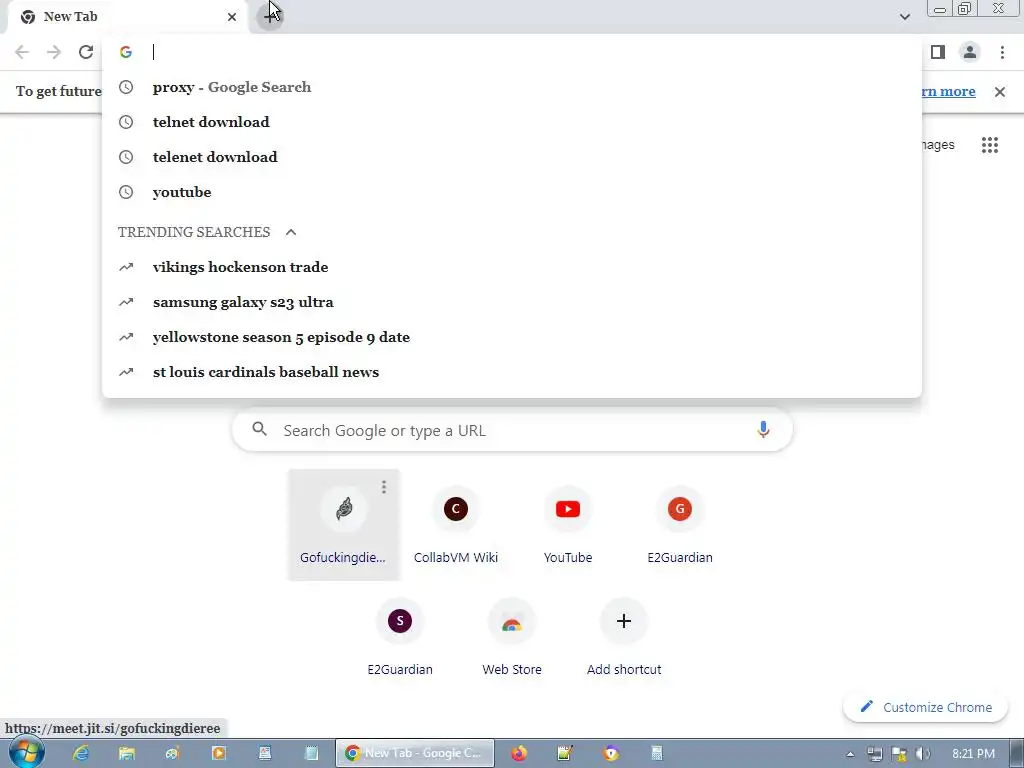
Task: Click the New Tab - Google Chrome taskbar button
Action: (x=415, y=754)
